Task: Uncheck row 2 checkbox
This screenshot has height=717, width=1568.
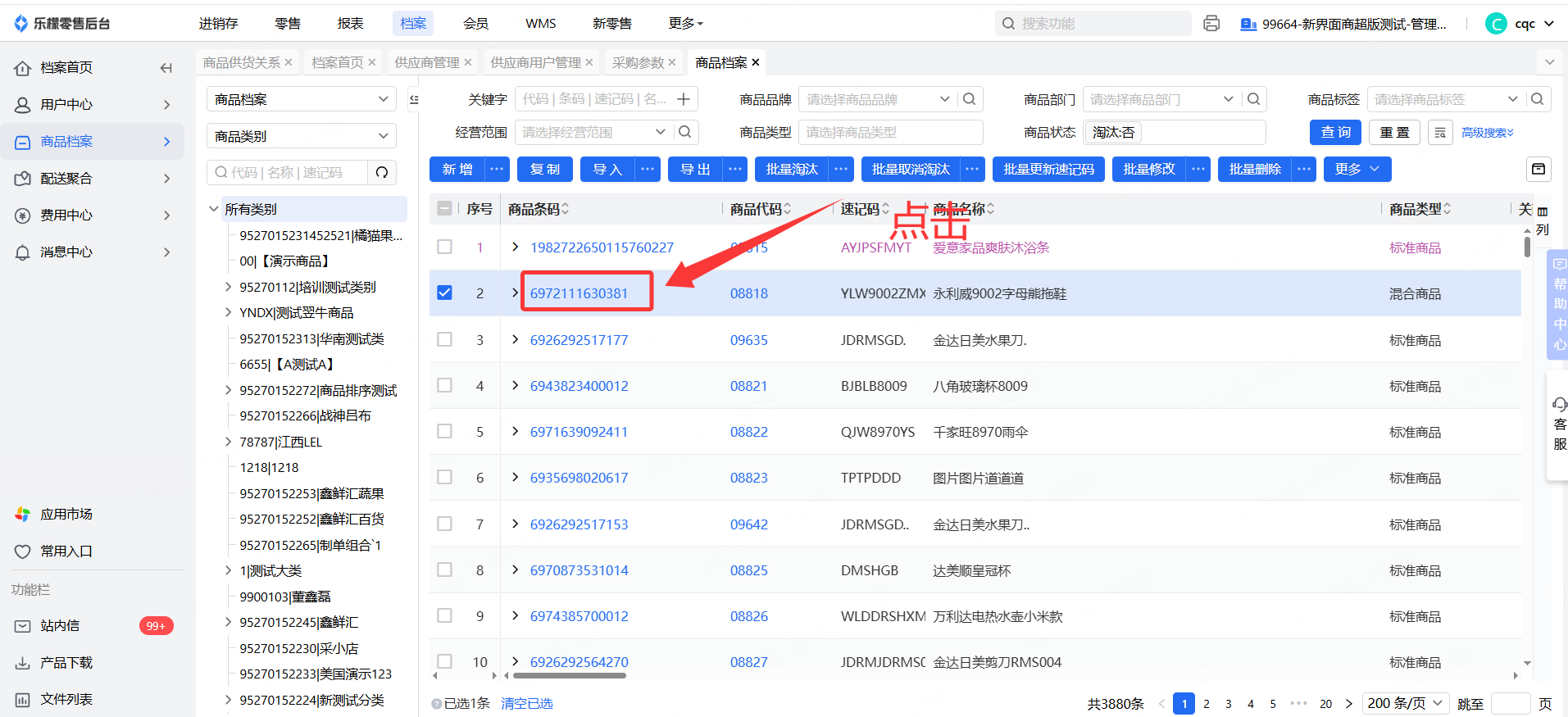Action: click(444, 293)
